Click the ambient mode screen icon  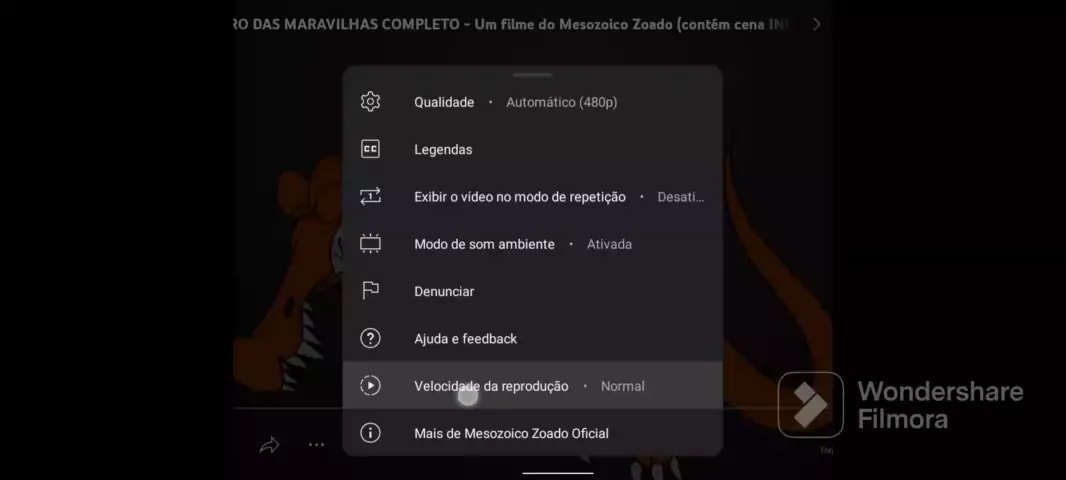point(370,243)
